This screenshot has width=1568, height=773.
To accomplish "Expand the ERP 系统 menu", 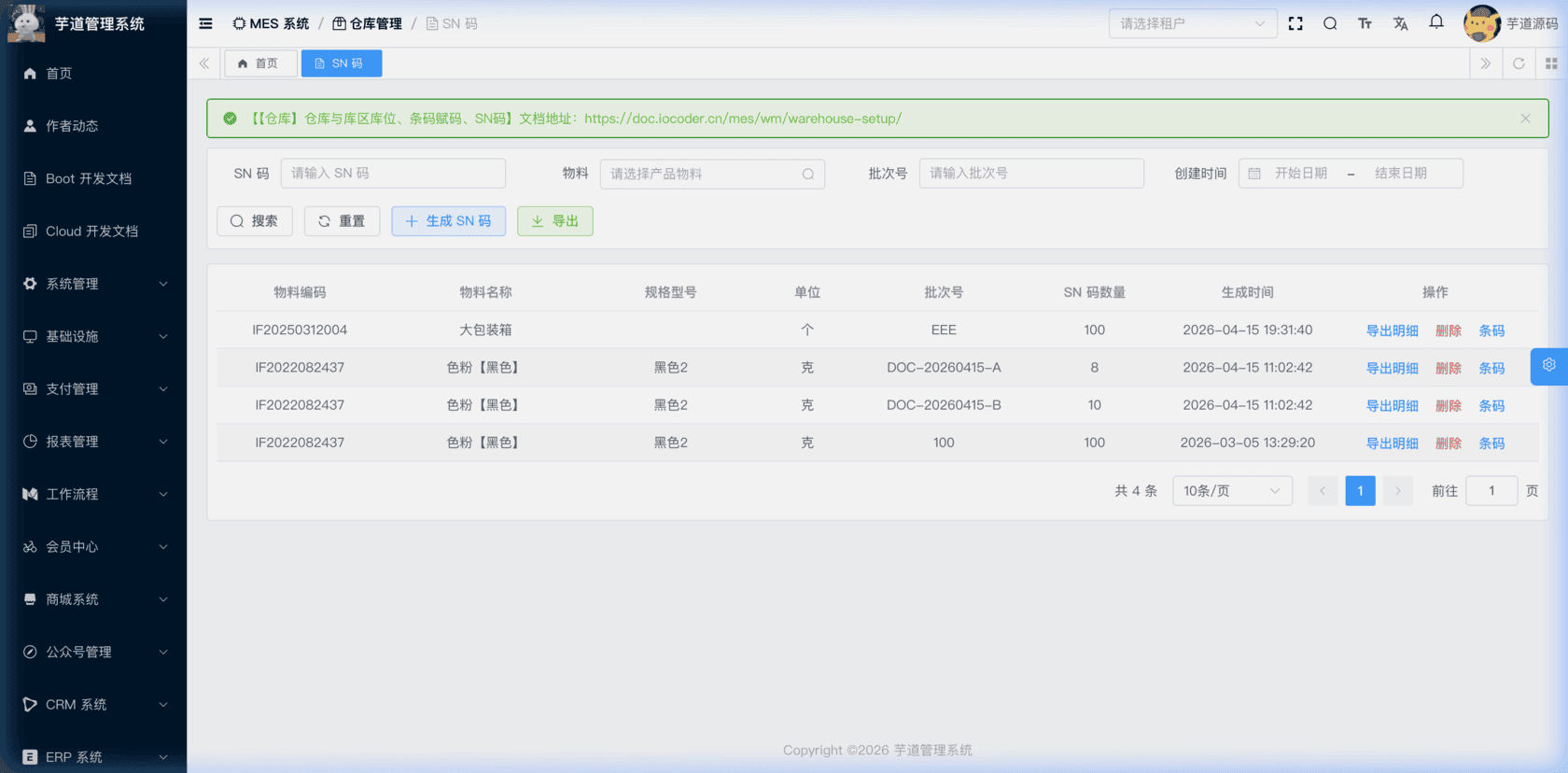I will (93, 756).
